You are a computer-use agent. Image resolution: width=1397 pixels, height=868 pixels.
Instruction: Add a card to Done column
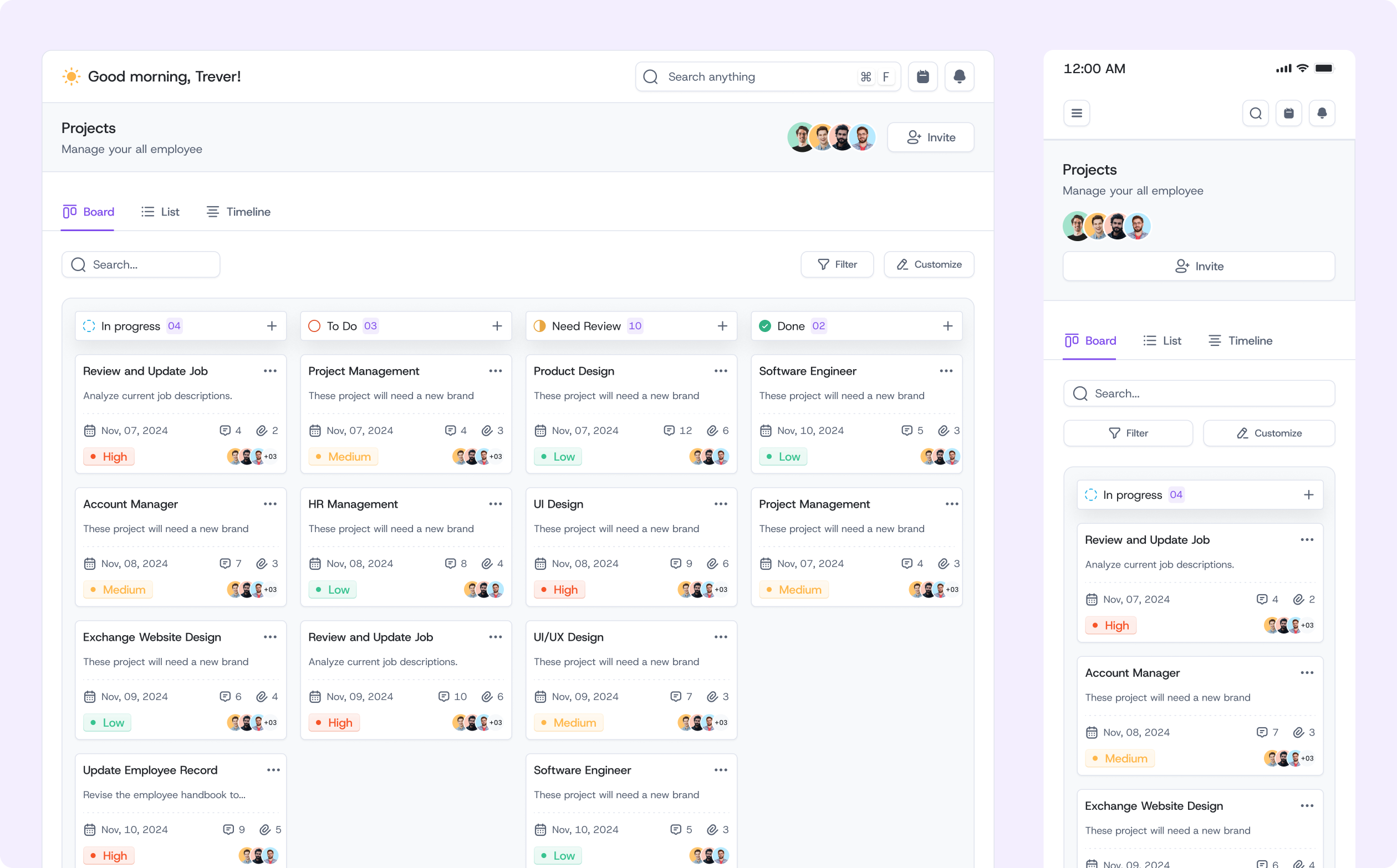tap(947, 326)
